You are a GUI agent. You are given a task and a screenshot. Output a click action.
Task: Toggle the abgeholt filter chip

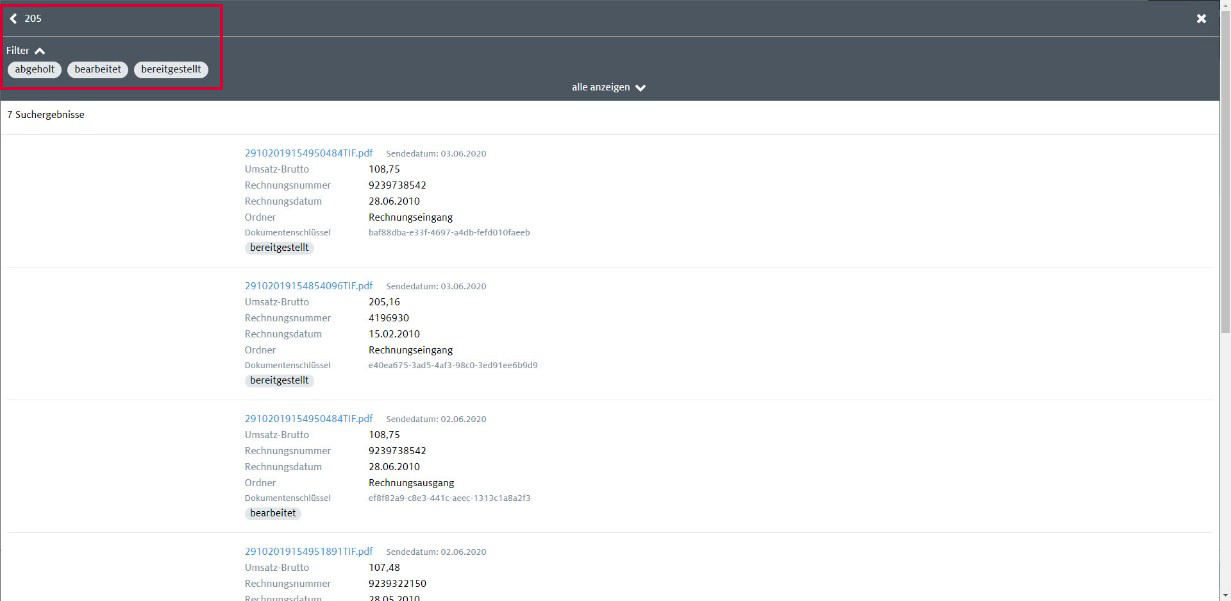coord(35,70)
